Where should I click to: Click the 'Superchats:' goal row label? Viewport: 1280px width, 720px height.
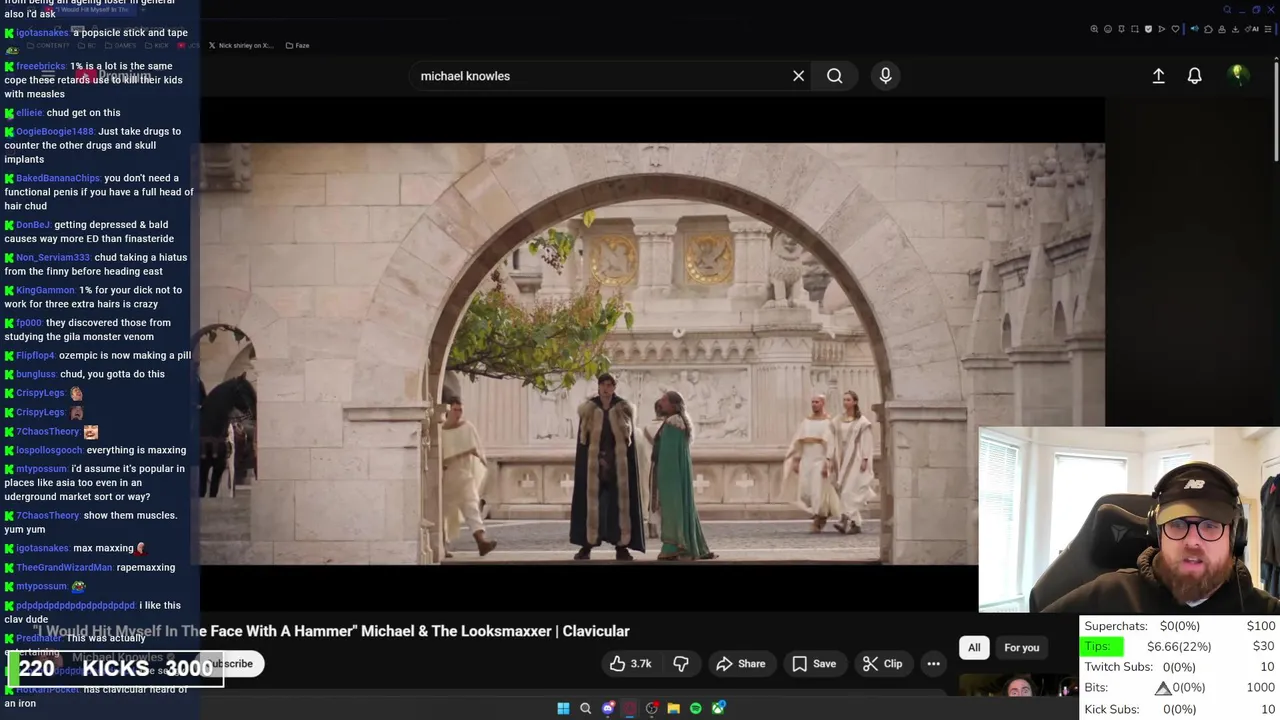1116,626
